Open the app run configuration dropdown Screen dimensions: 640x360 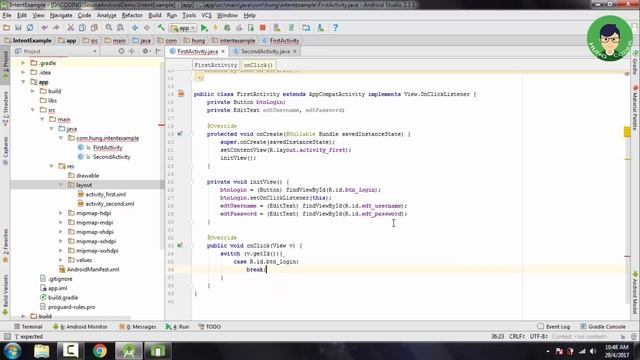pos(183,28)
